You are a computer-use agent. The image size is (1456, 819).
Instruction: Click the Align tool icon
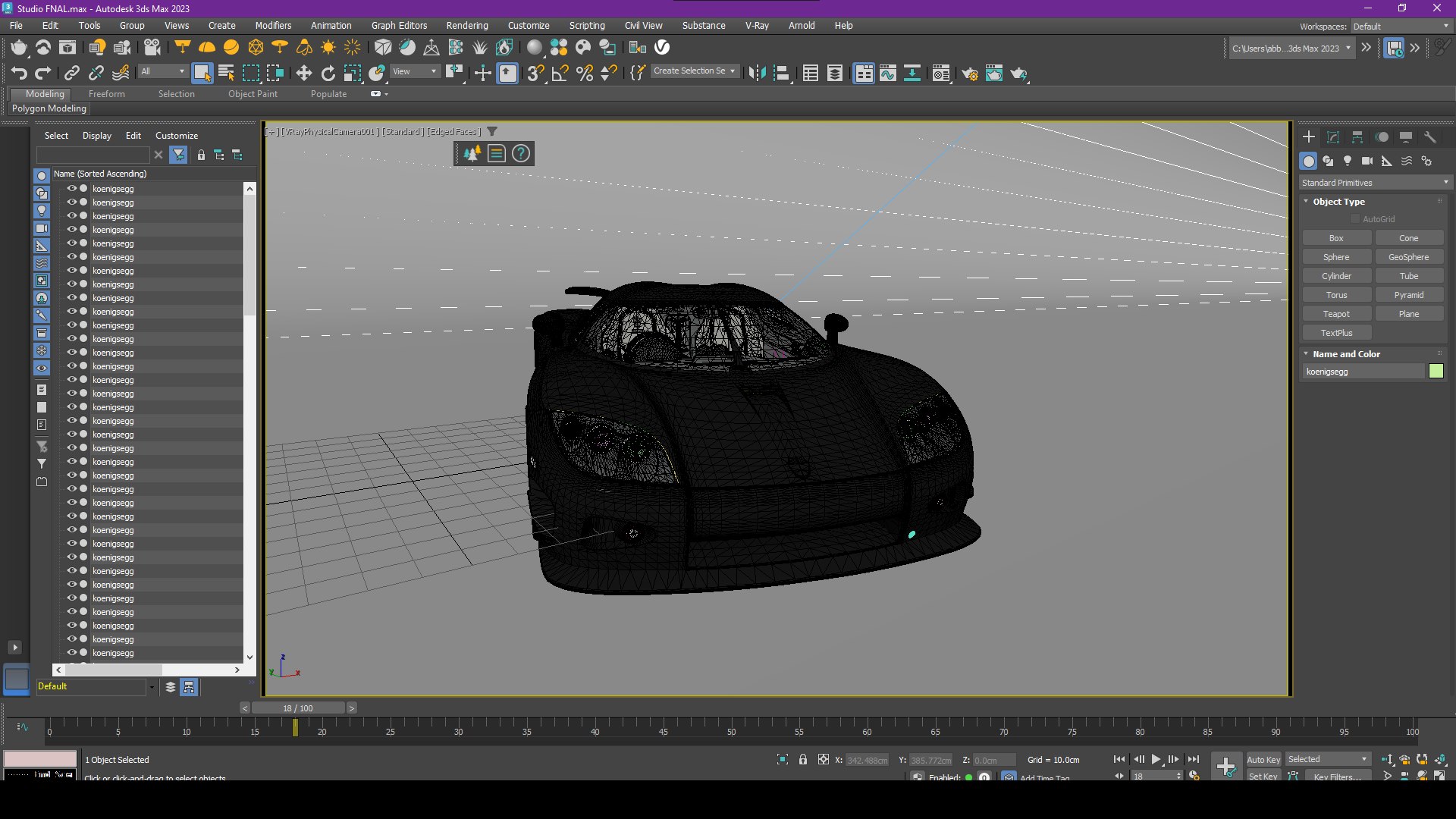[x=782, y=74]
